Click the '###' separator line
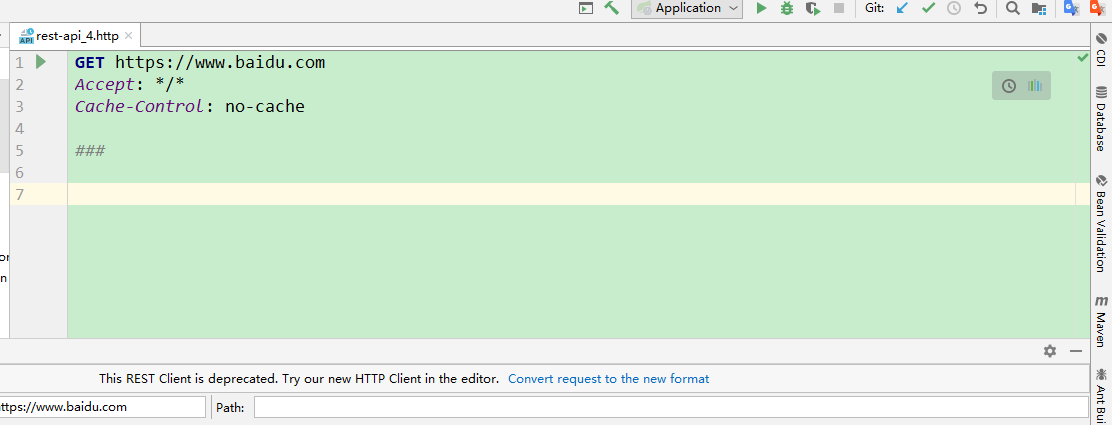 pyautogui.click(x=90, y=150)
